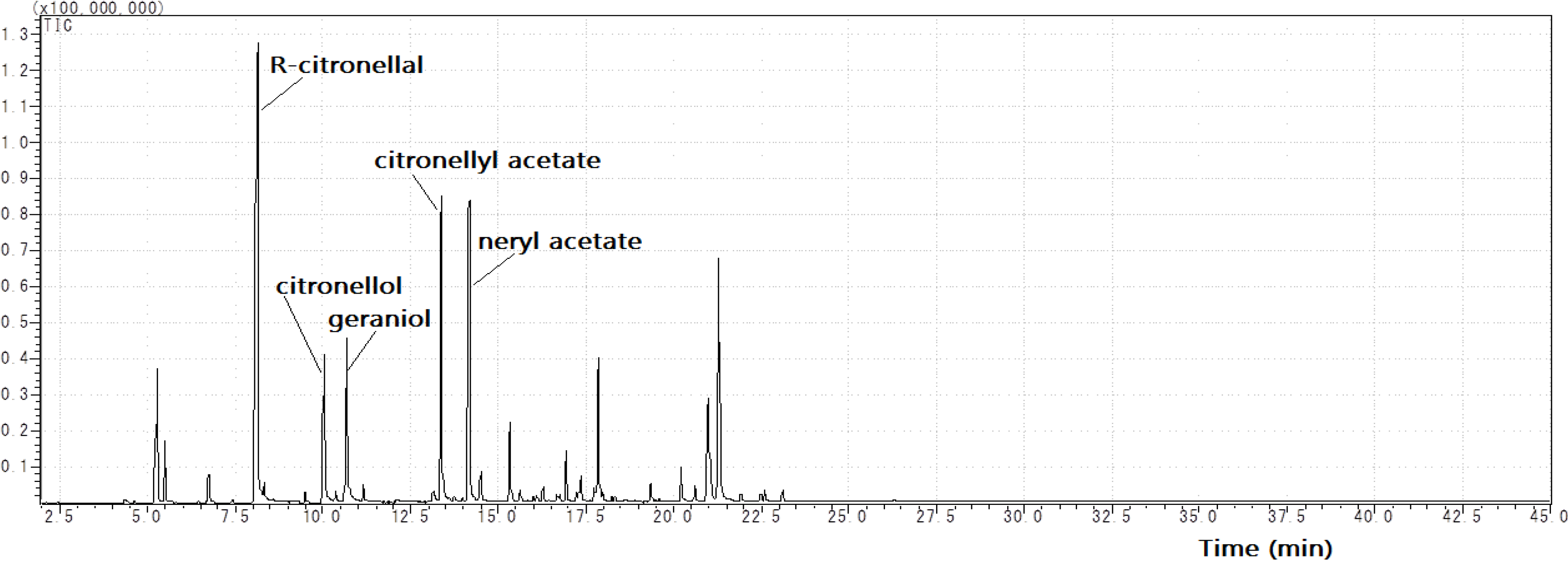Click the R-citronellal peak label
Viewport: 1568px width, 561px height.
click(x=346, y=65)
